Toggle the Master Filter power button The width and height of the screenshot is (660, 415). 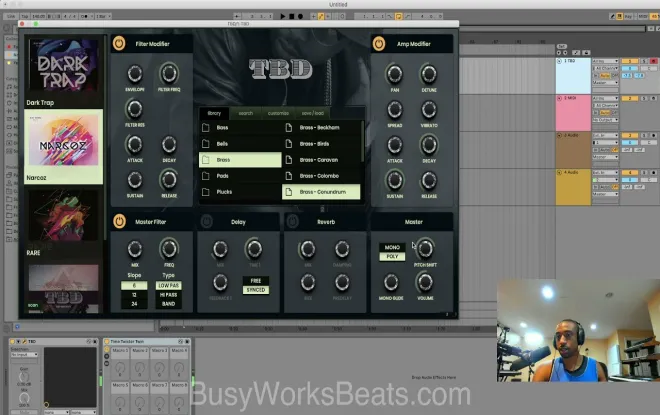point(120,221)
